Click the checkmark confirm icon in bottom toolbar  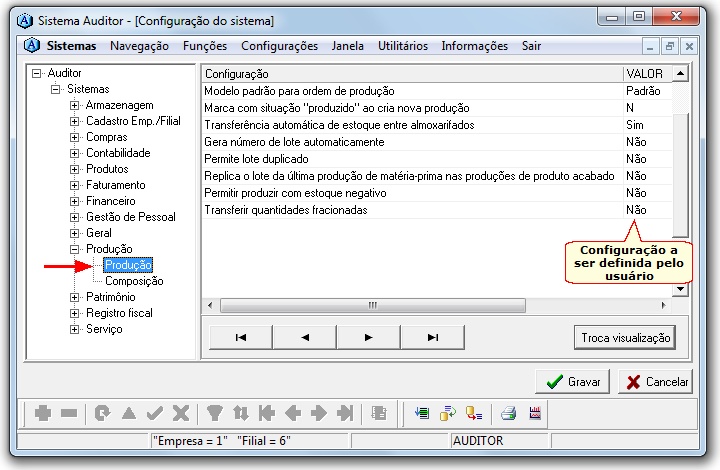[x=154, y=413]
